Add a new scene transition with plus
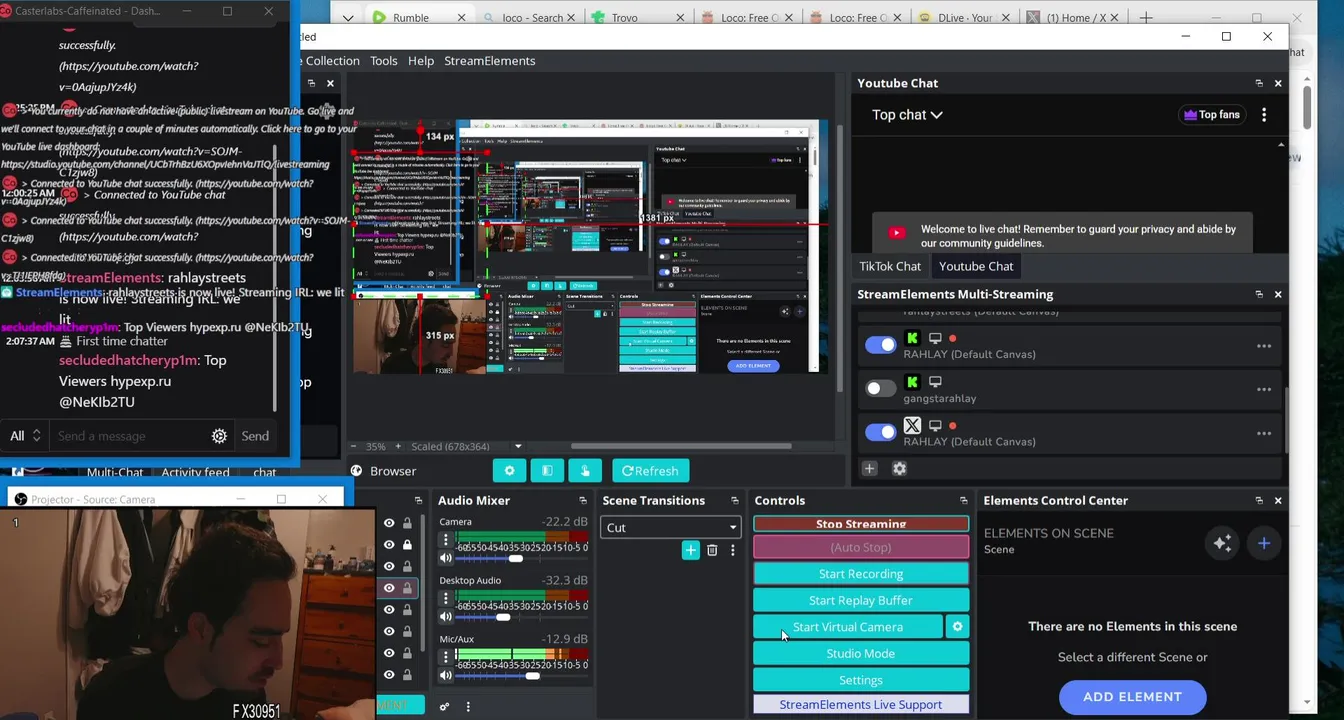Screen dimensions: 1344x720 pos(690,550)
